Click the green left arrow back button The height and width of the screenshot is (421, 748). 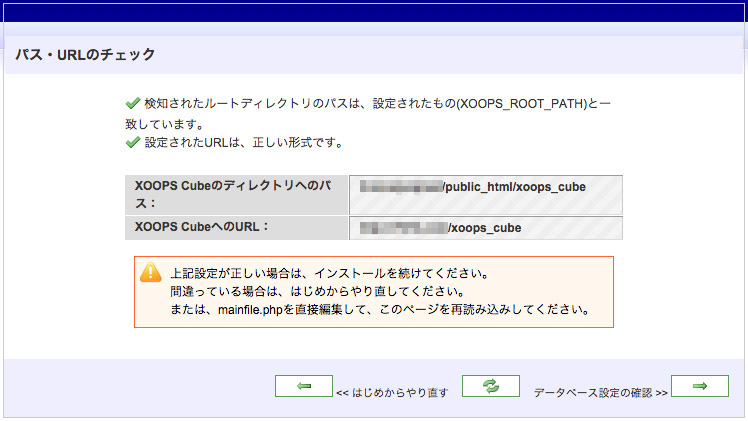pyautogui.click(x=304, y=386)
